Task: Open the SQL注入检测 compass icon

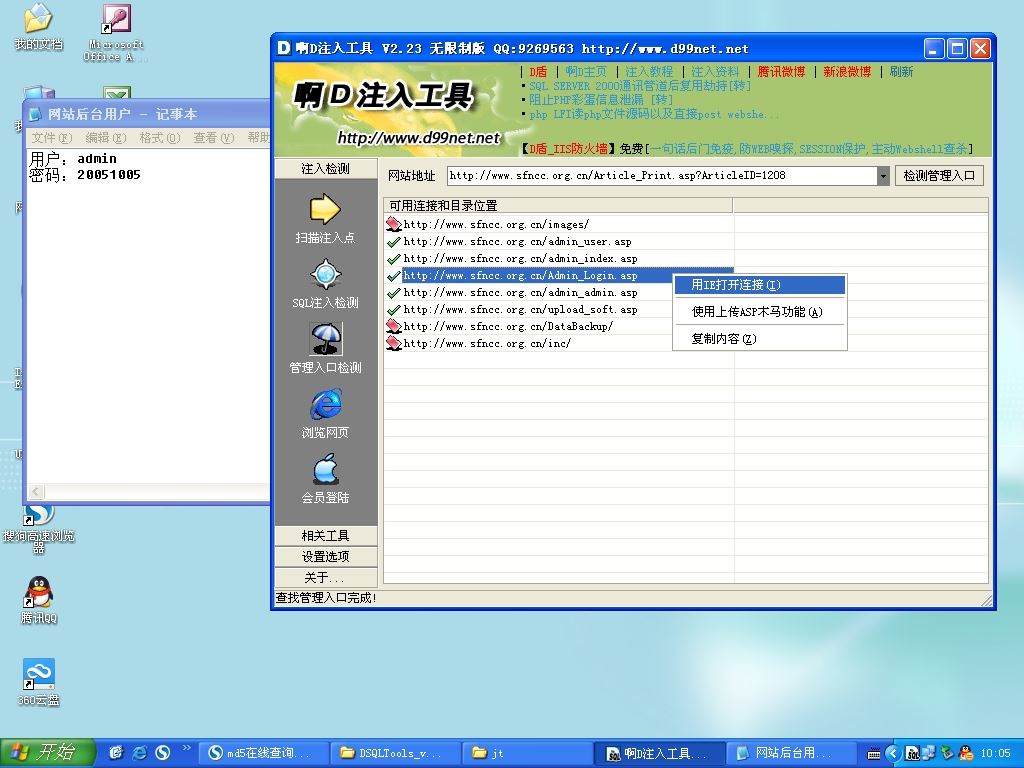Action: click(325, 274)
